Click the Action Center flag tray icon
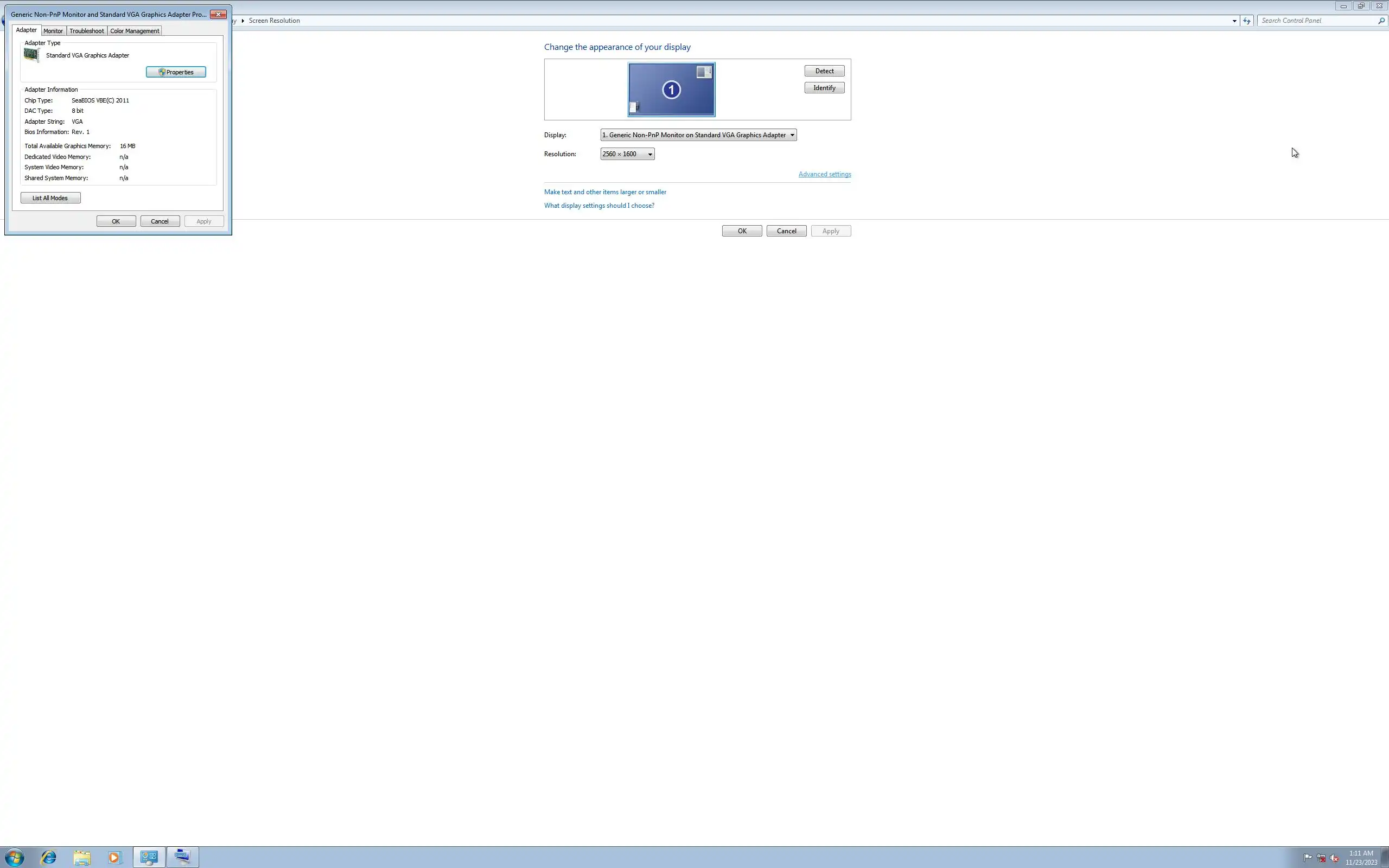The image size is (1389, 868). (x=1308, y=858)
